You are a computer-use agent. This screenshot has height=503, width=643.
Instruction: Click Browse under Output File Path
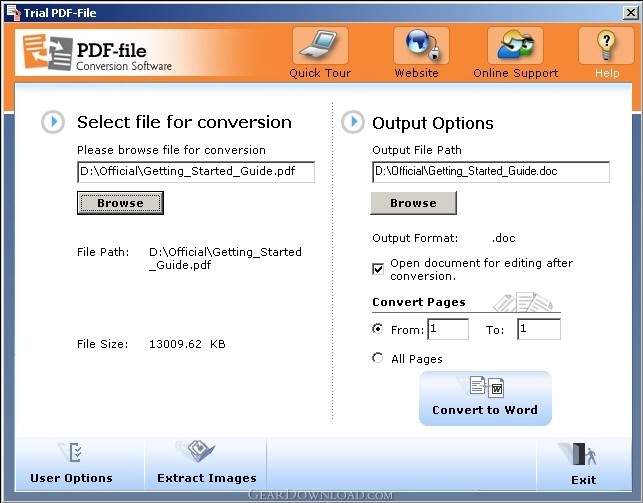tap(413, 203)
